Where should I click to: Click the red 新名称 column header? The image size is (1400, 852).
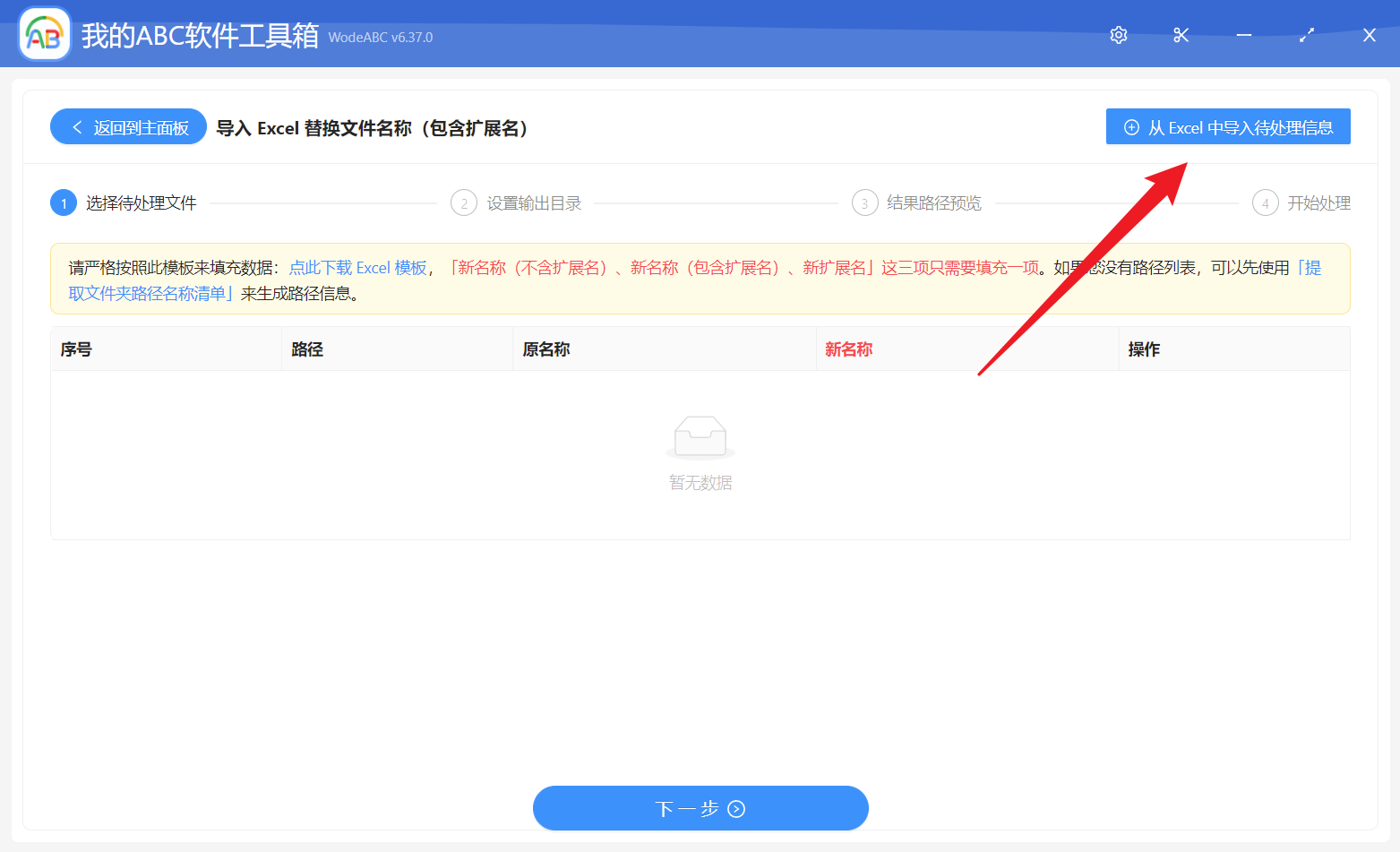[848, 349]
